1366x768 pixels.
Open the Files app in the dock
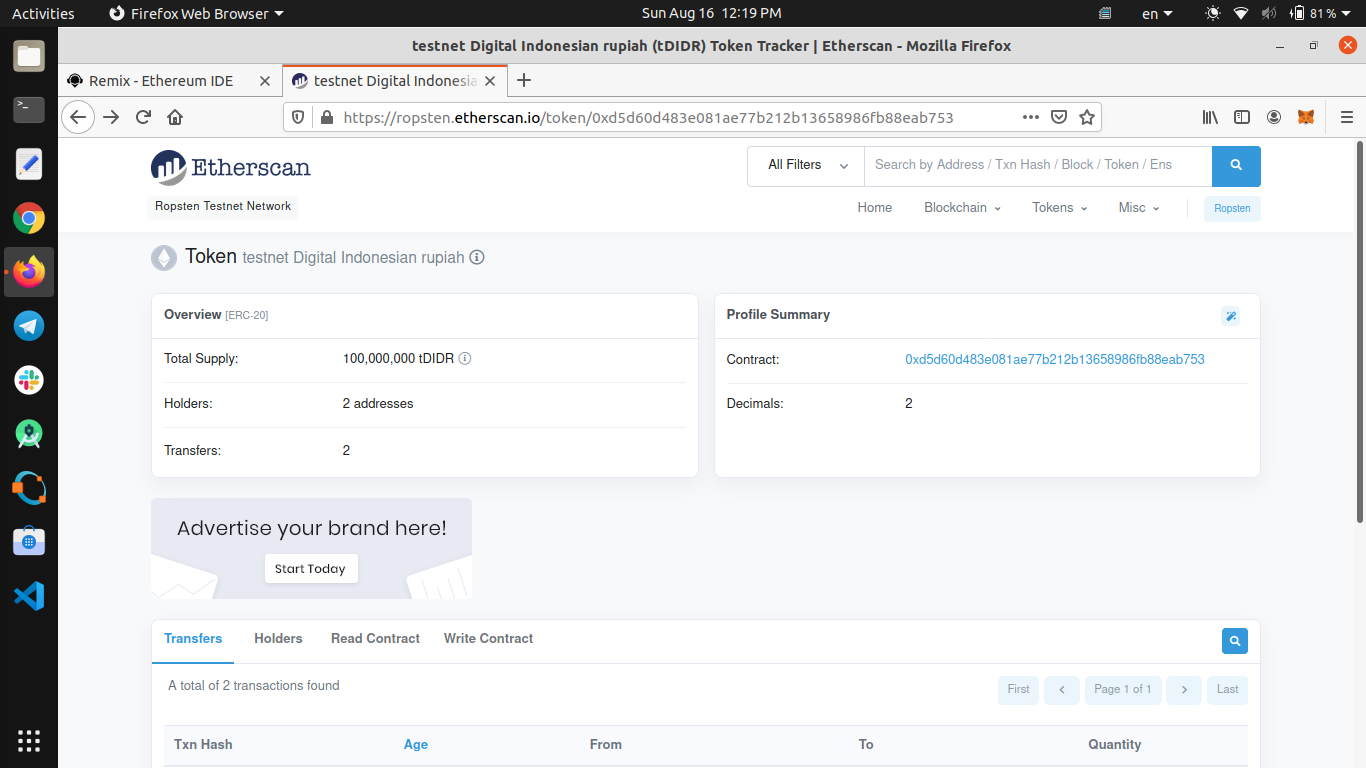coord(29,56)
